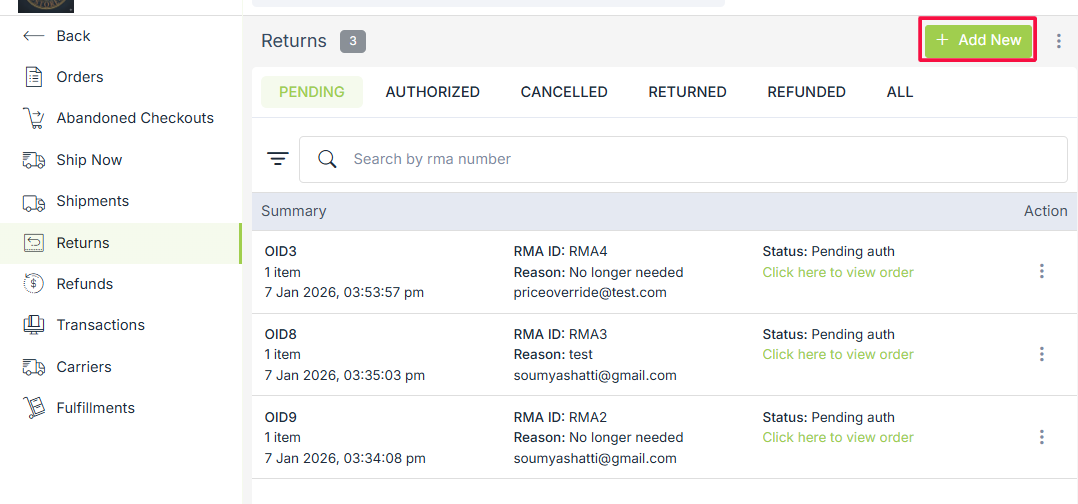The width and height of the screenshot is (1078, 504).
Task: Open action menu for RMA2 row
Action: click(1042, 437)
